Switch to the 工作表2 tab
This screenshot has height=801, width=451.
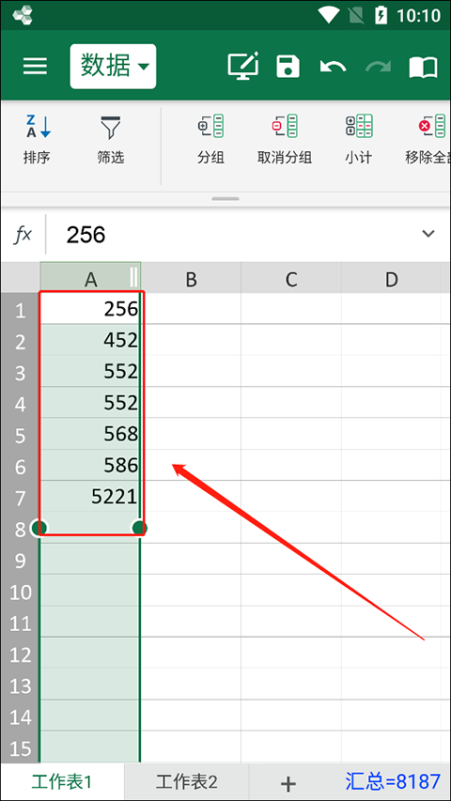186,782
